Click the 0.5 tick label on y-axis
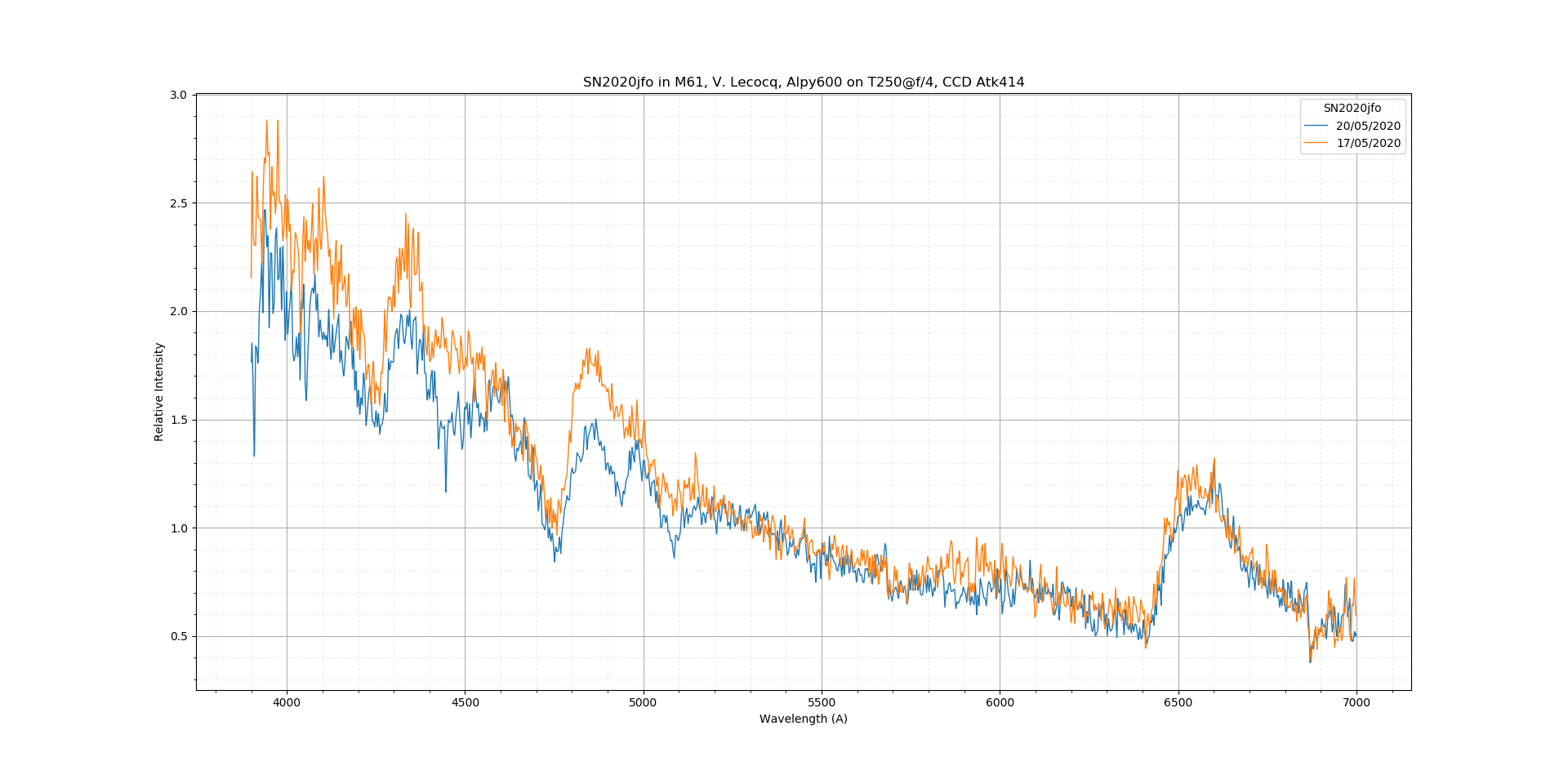Screen dimensions: 1568x775 pos(179,636)
